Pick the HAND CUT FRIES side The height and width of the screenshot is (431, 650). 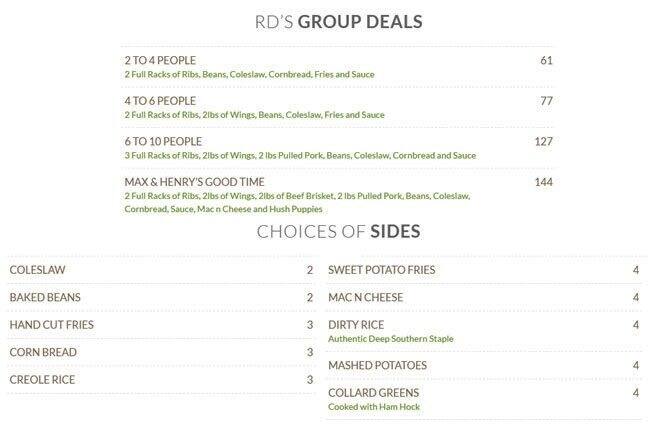pos(52,325)
